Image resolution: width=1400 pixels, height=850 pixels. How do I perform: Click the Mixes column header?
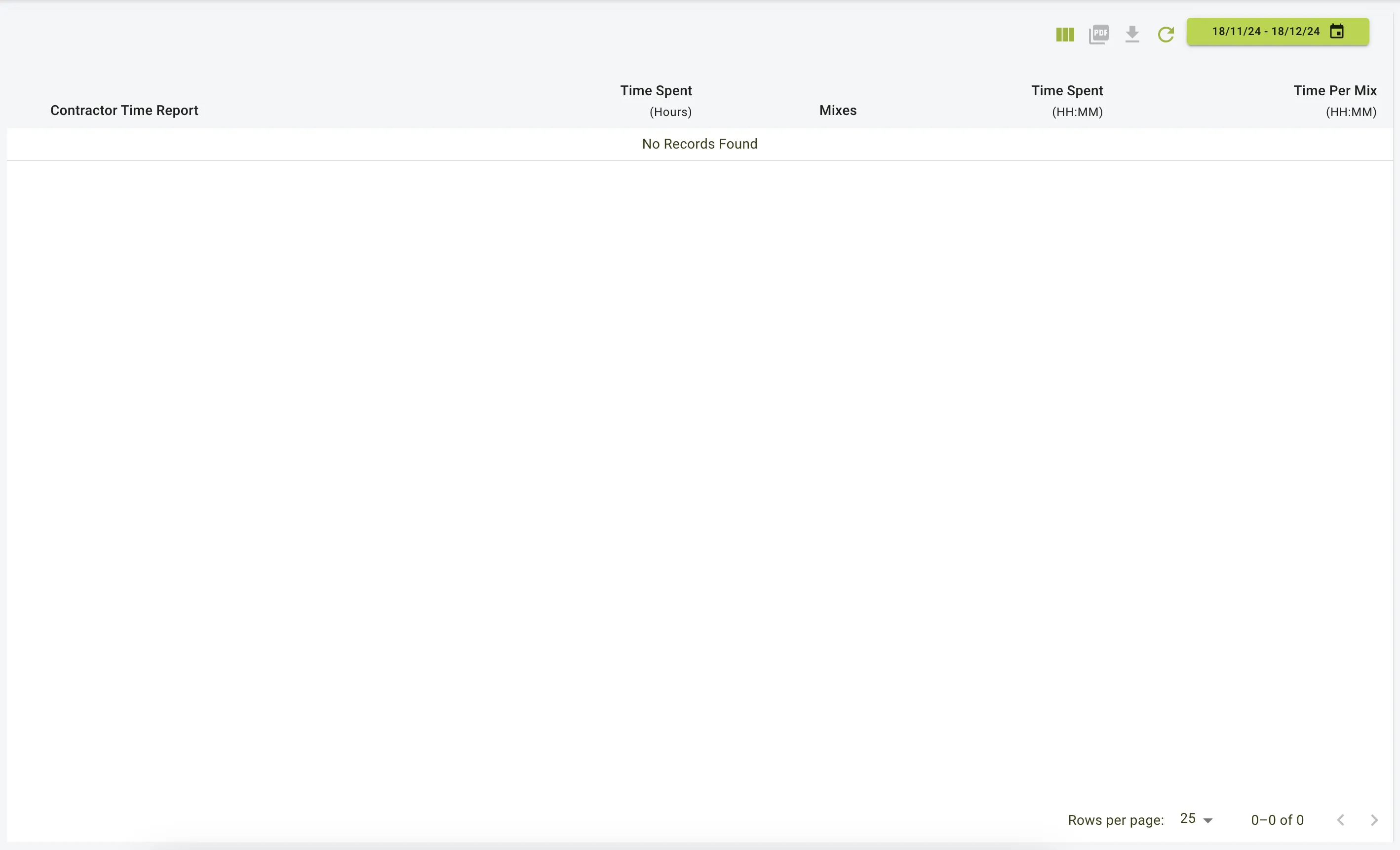(x=838, y=110)
